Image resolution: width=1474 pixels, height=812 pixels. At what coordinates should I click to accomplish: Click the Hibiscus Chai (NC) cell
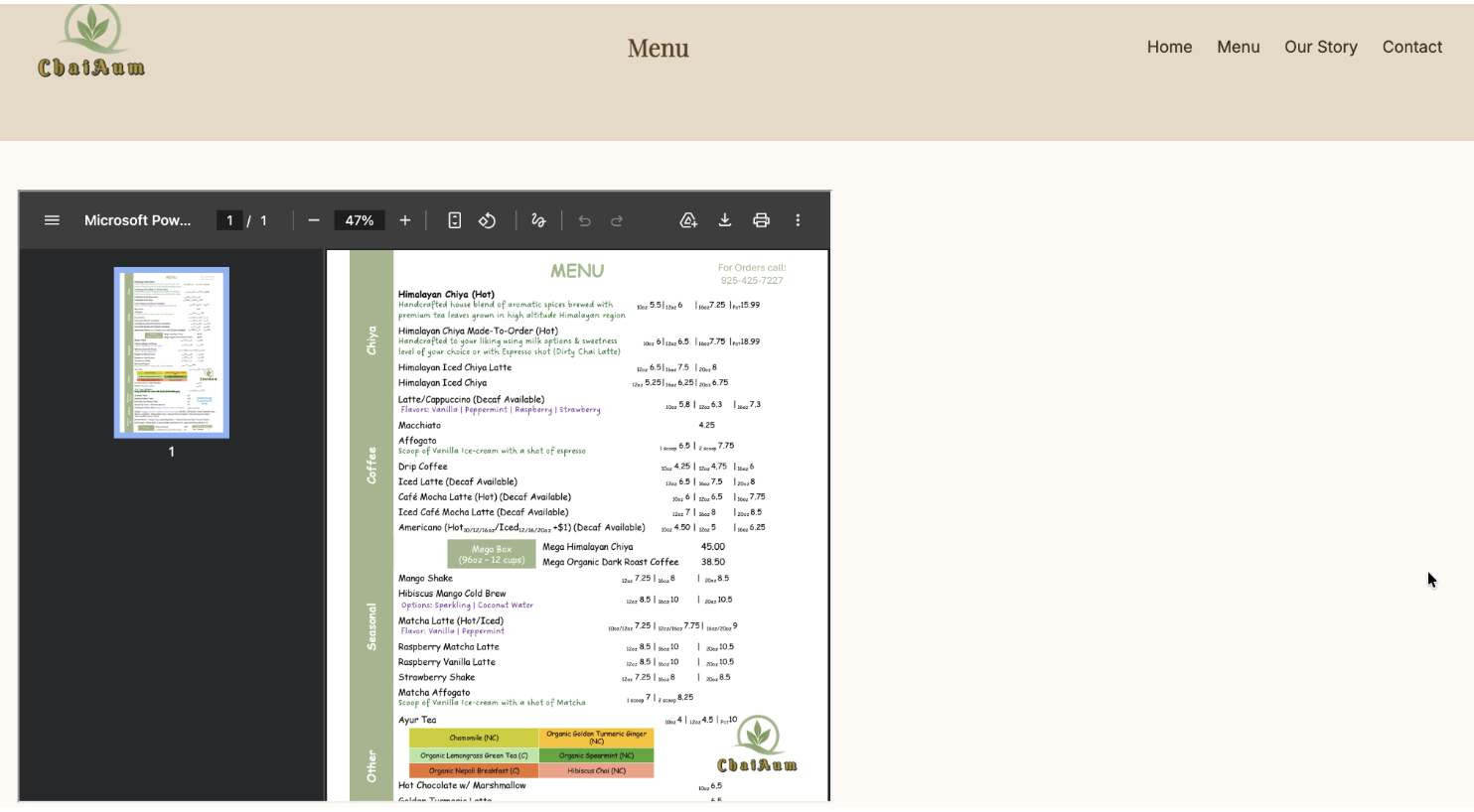597,770
